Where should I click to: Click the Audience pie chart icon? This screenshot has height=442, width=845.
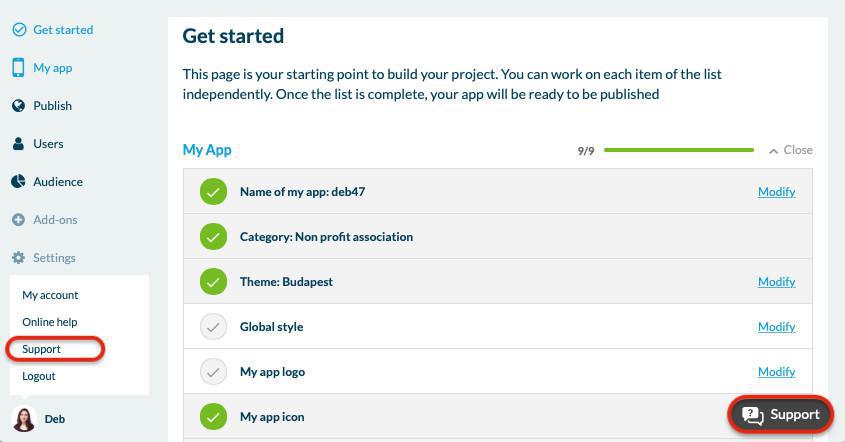[x=18, y=182]
